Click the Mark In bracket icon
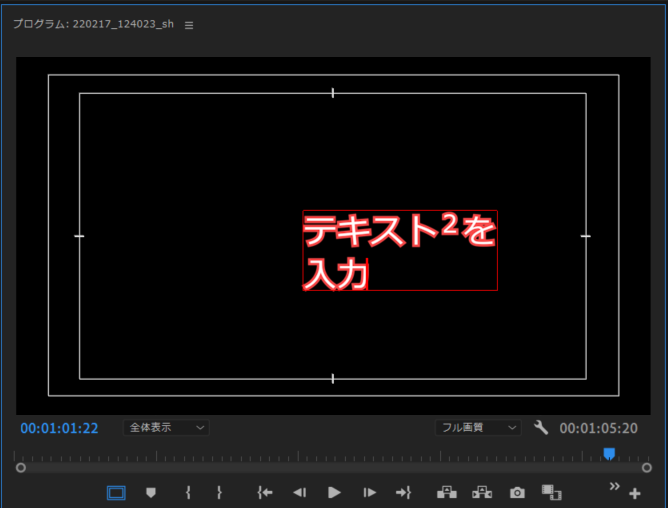This screenshot has width=668, height=508. [187, 492]
